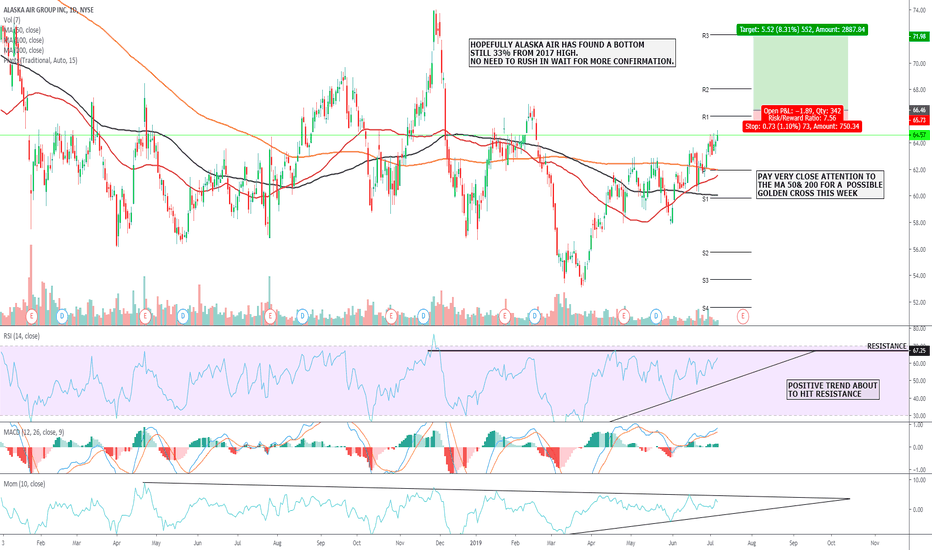This screenshot has height=550, width=932.
Task: Click the R1 pivot level label
Action: point(705,117)
